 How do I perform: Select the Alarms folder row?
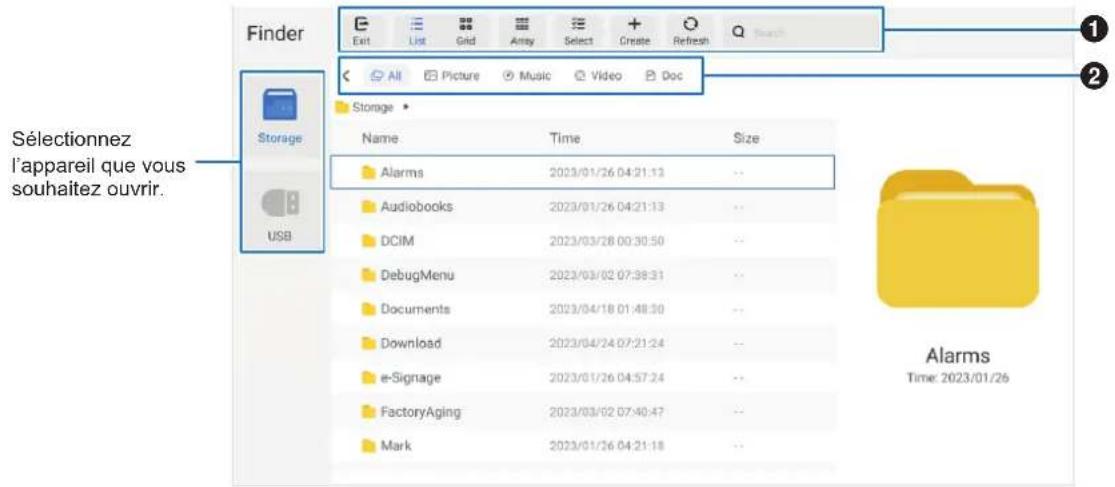tap(582, 172)
